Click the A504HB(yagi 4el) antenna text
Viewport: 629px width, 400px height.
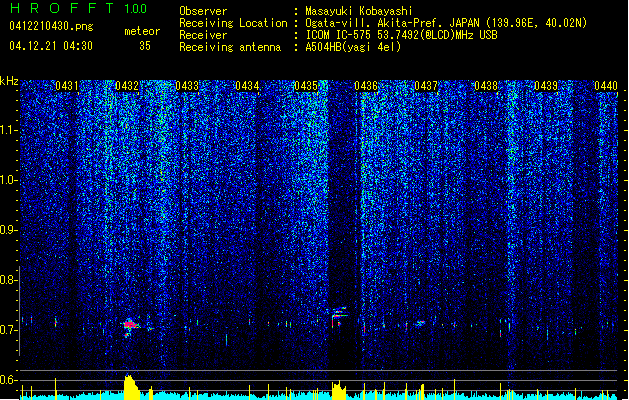(353, 47)
